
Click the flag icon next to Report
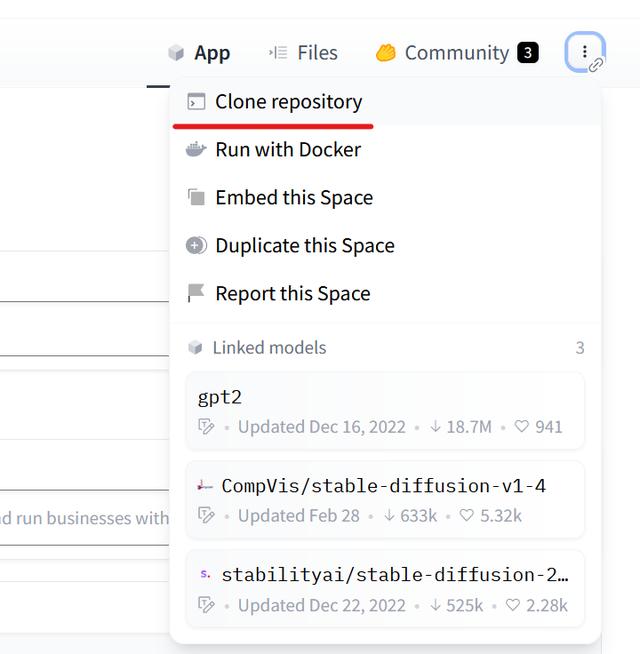point(195,293)
